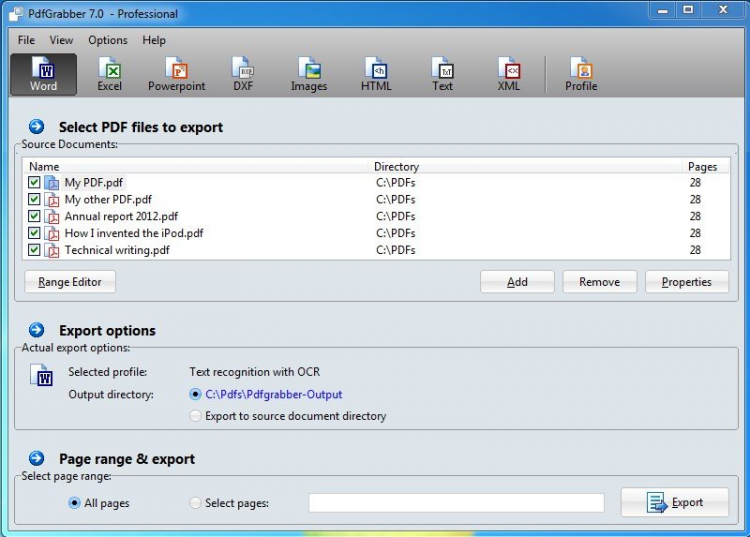Sort list by Pages column header
750x537 pixels.
(x=702, y=166)
